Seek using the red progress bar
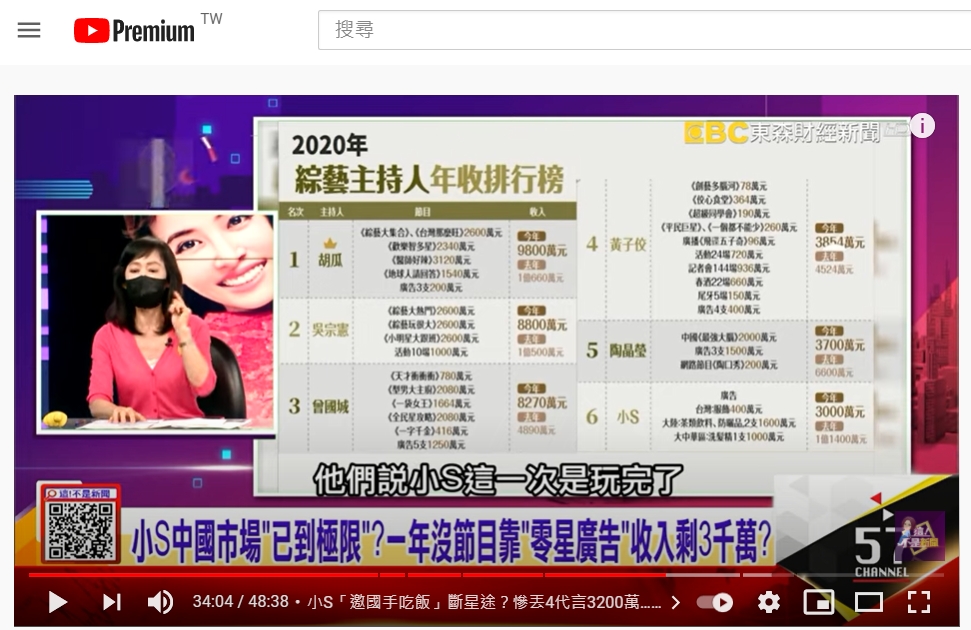The height and width of the screenshot is (630, 971). click(x=486, y=575)
